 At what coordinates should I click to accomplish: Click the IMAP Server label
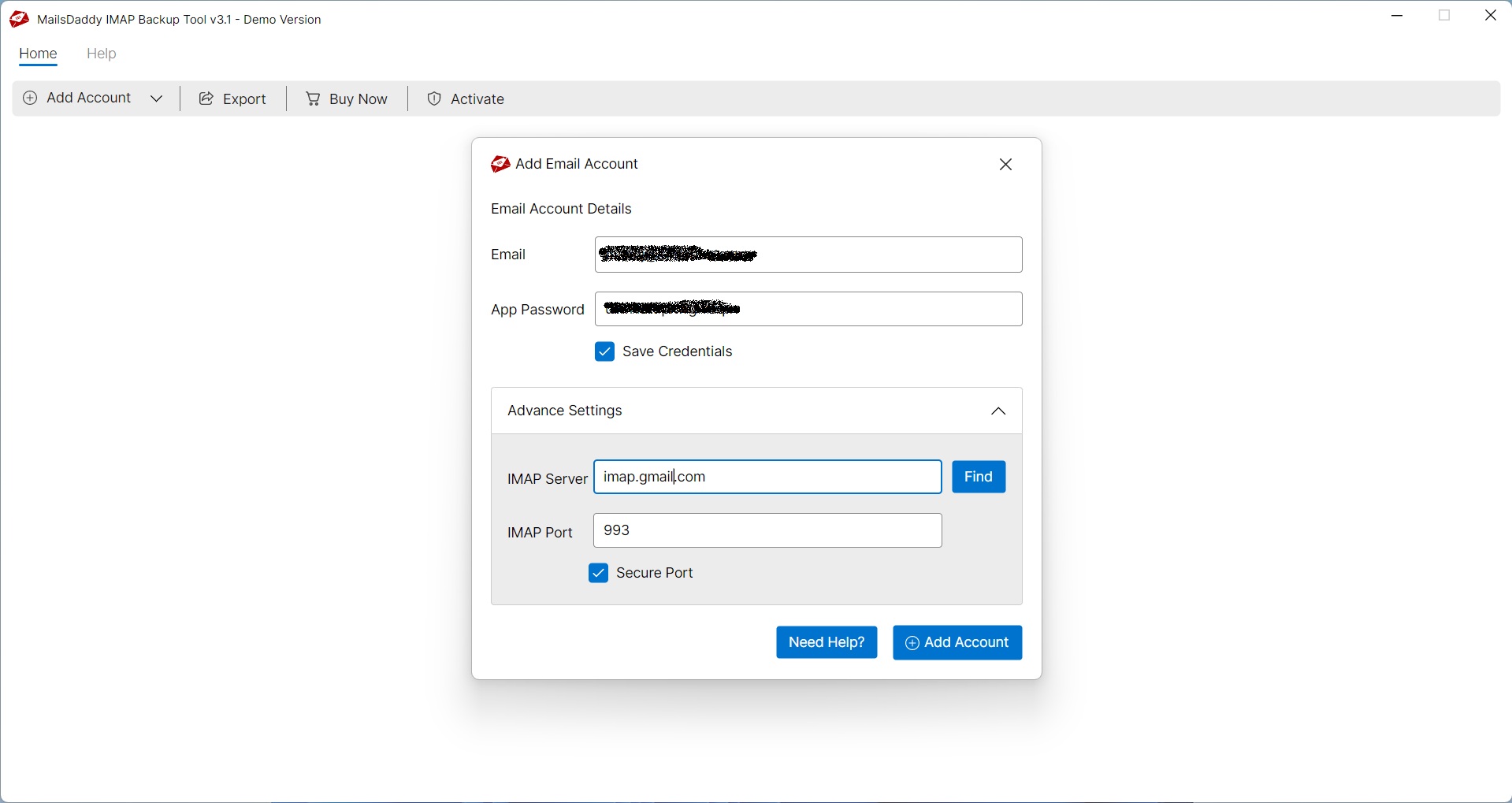(547, 479)
